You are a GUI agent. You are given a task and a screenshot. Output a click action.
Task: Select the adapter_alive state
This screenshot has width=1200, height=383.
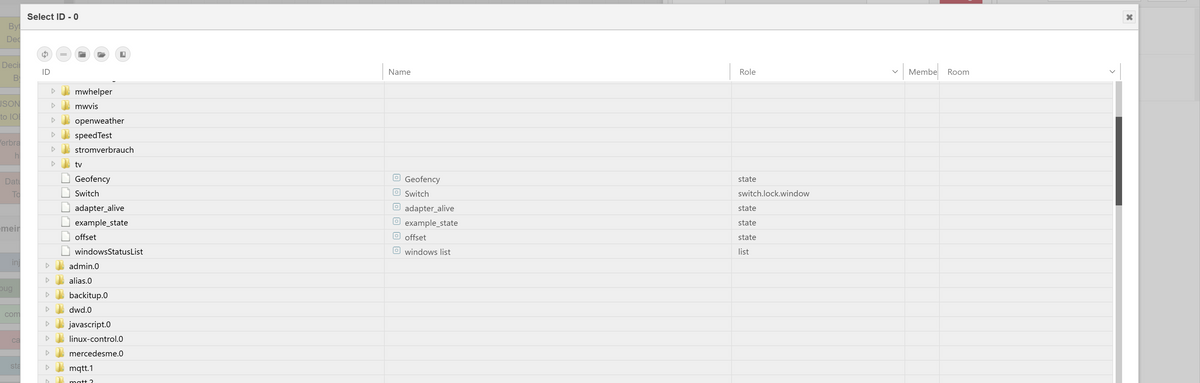pyautogui.click(x=99, y=208)
